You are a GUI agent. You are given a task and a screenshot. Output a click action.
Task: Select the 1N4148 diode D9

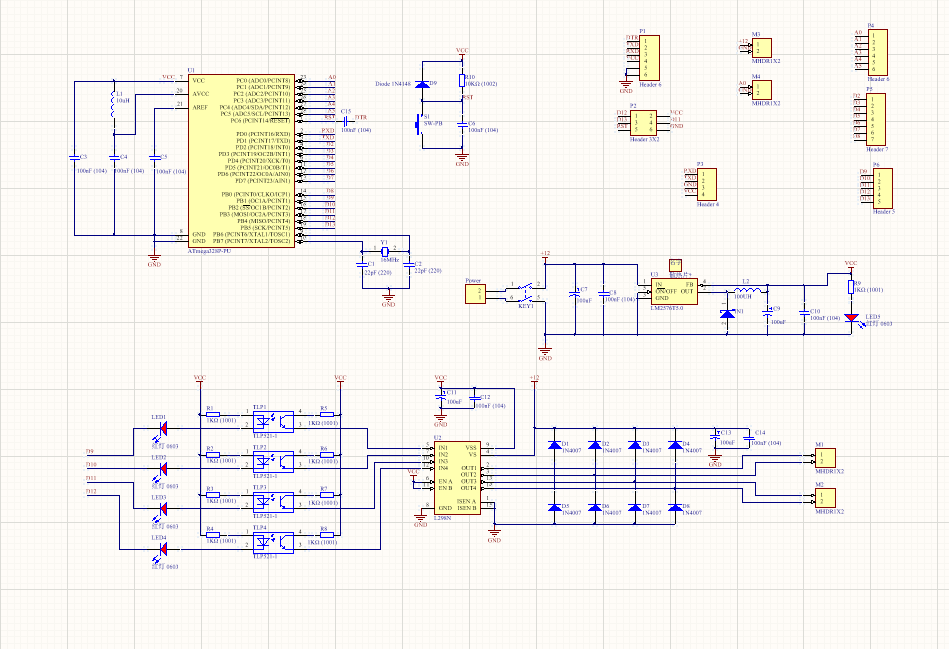(x=422, y=84)
